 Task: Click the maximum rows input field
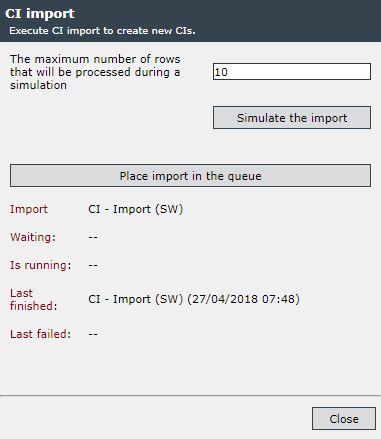[292, 72]
